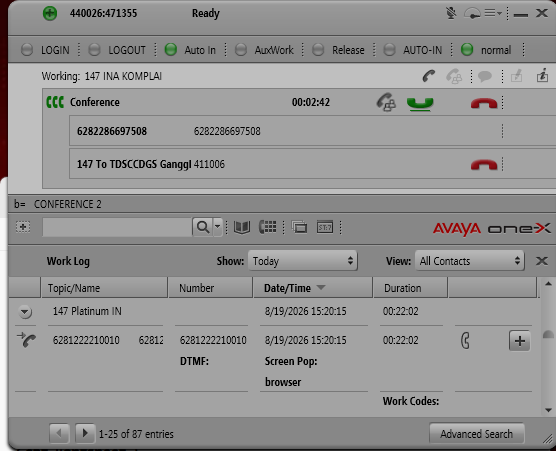Click the conference transfer icon beside timer
The height and width of the screenshot is (451, 556).
[386, 102]
